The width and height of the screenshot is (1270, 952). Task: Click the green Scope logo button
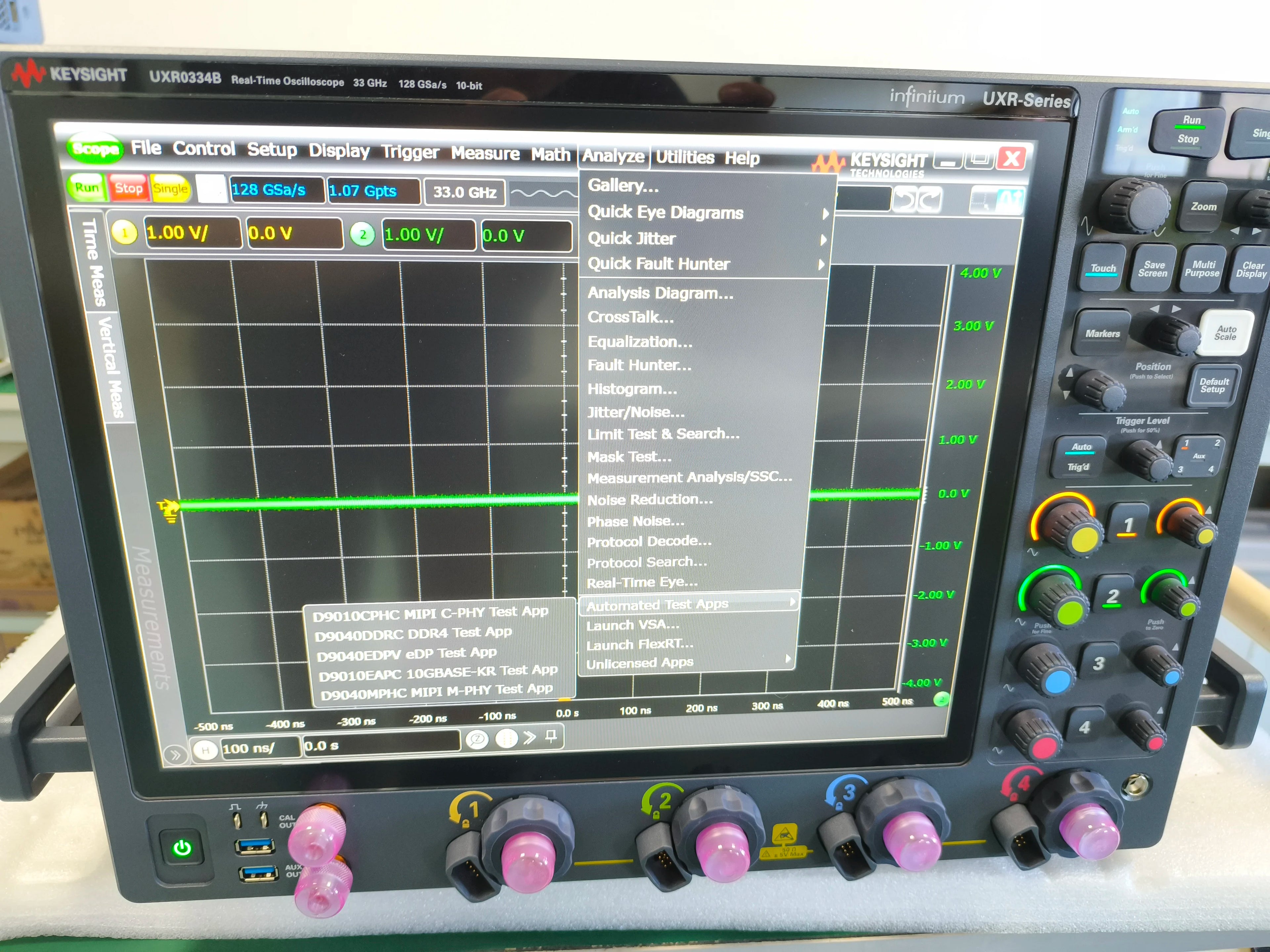coord(95,149)
